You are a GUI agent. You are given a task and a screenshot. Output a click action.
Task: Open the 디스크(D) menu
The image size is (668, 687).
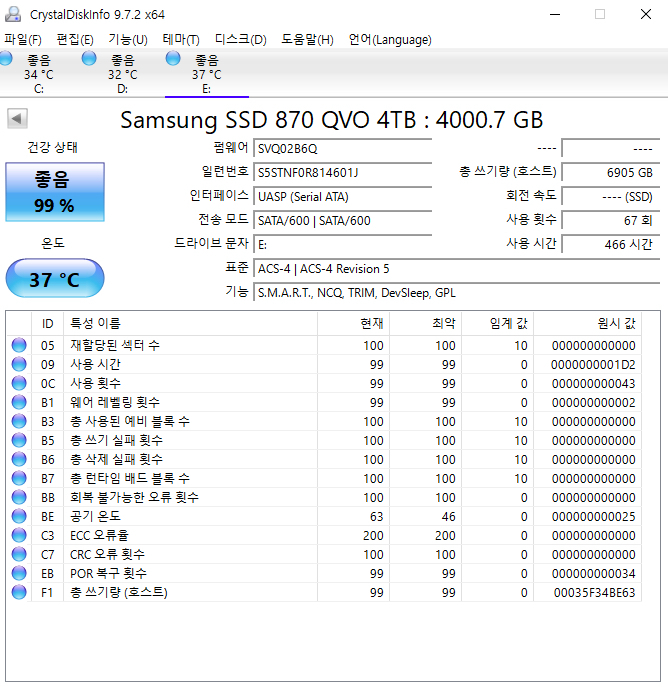(x=240, y=40)
